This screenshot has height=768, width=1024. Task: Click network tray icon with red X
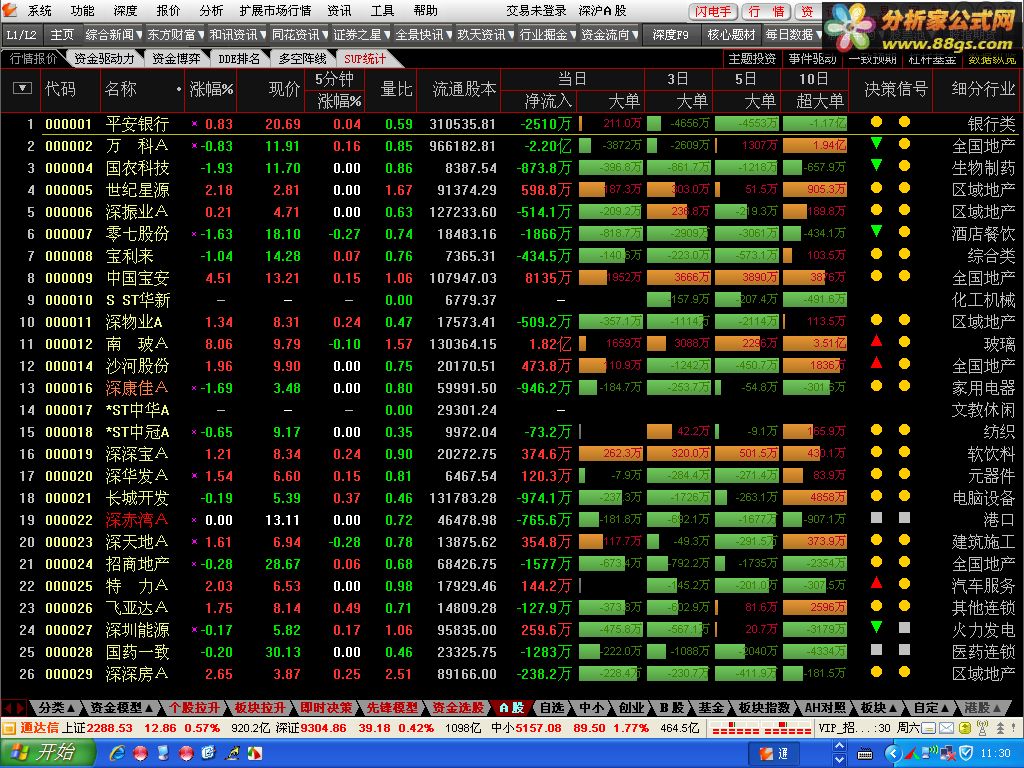(946, 754)
